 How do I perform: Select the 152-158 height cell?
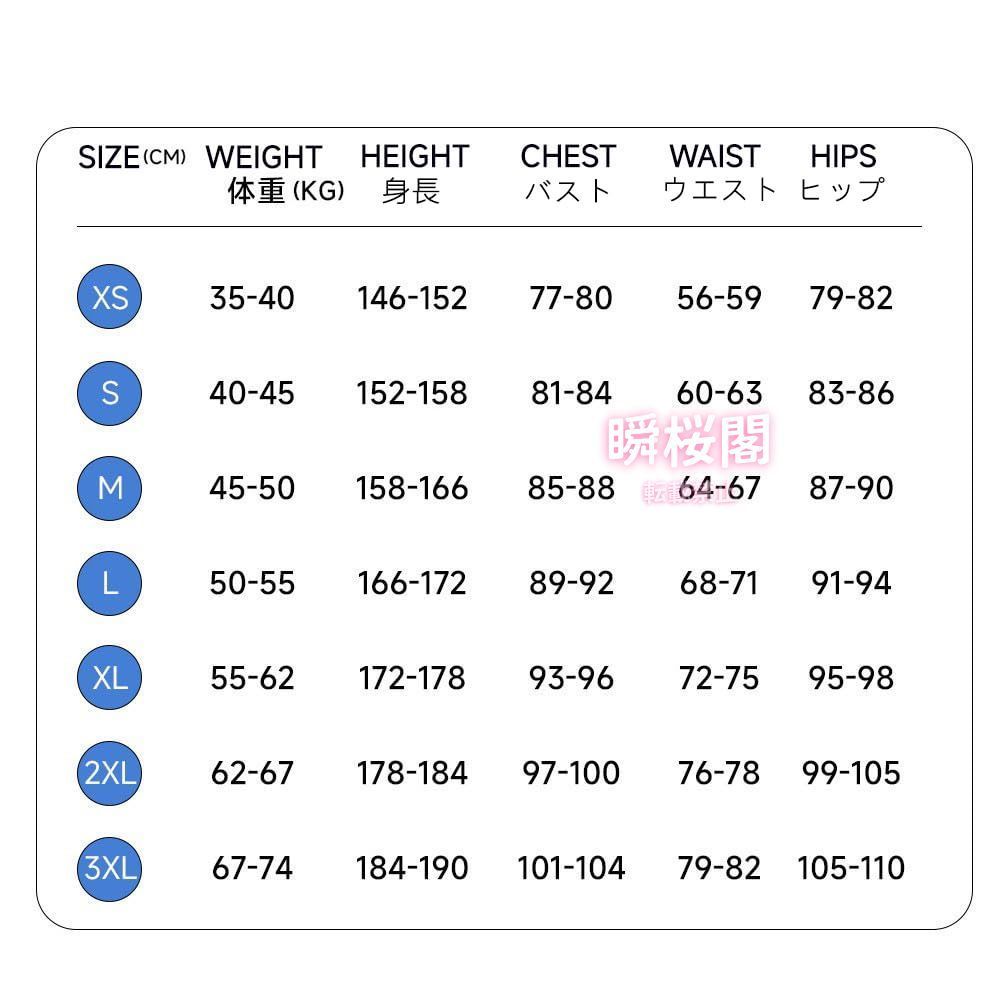(x=412, y=393)
